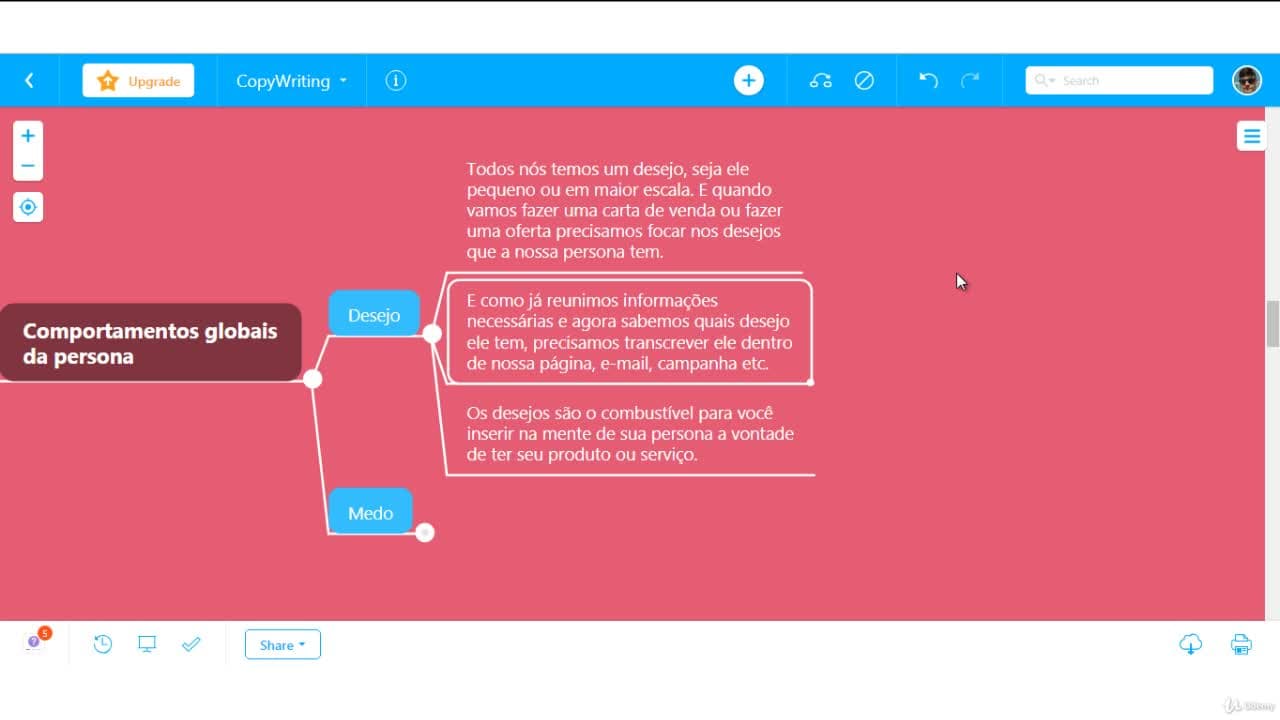
Task: Focus the Search field
Action: click(1119, 81)
